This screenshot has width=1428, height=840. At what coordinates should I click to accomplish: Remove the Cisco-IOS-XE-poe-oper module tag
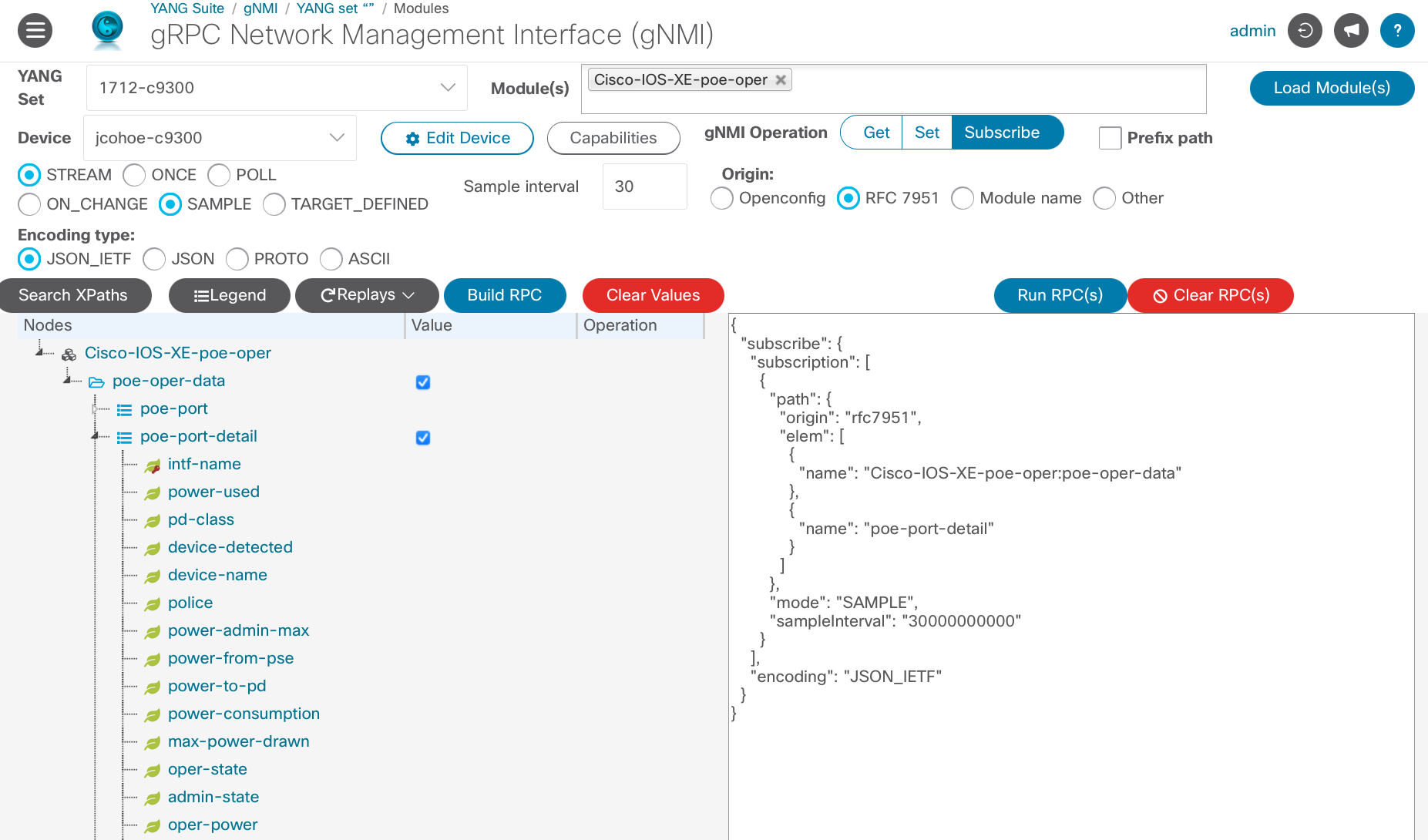coord(781,80)
